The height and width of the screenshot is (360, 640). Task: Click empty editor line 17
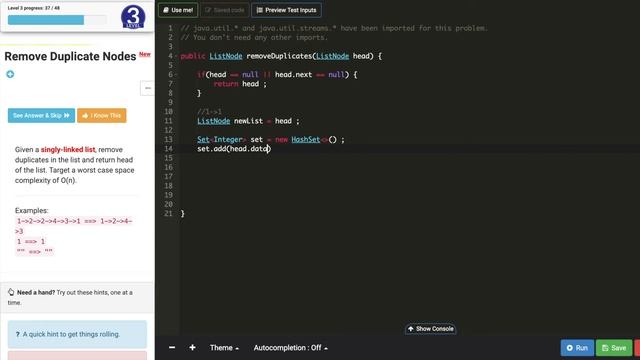point(408,177)
